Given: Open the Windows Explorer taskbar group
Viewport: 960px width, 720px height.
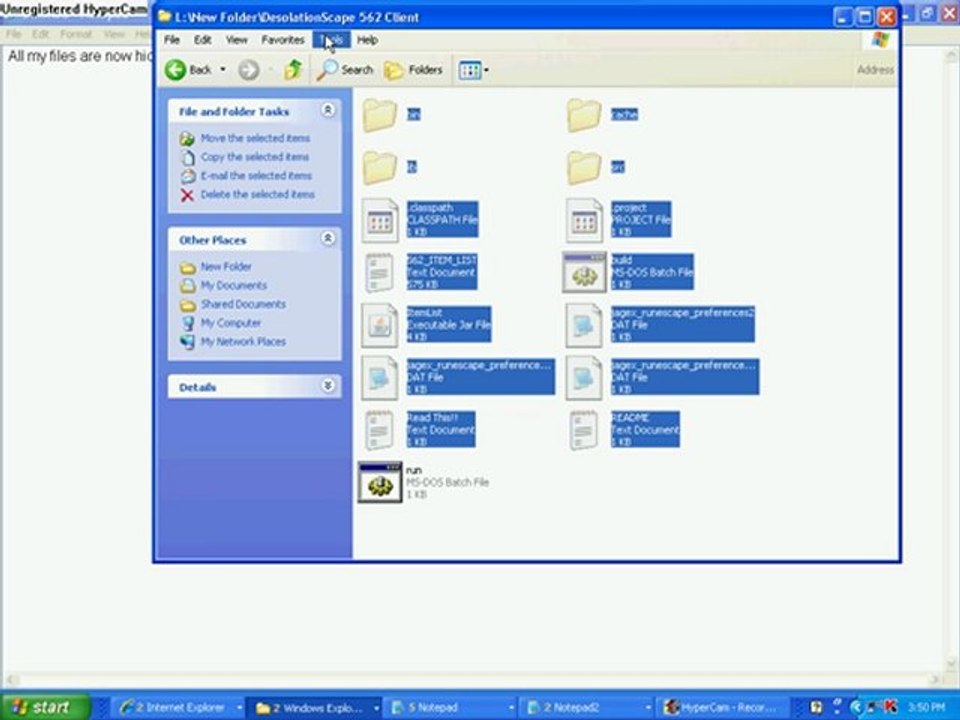Looking at the screenshot, I should [x=311, y=708].
